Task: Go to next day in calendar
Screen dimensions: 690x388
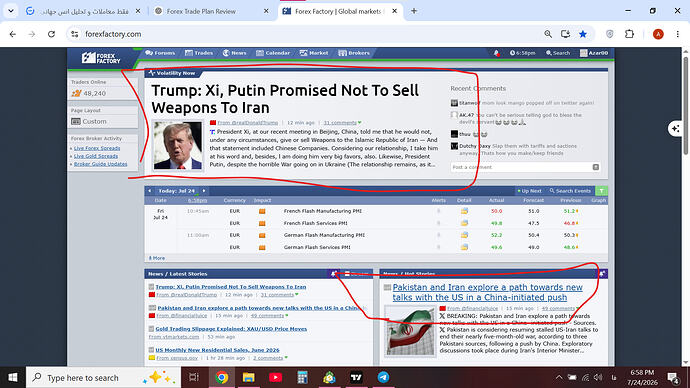Action: click(x=204, y=191)
